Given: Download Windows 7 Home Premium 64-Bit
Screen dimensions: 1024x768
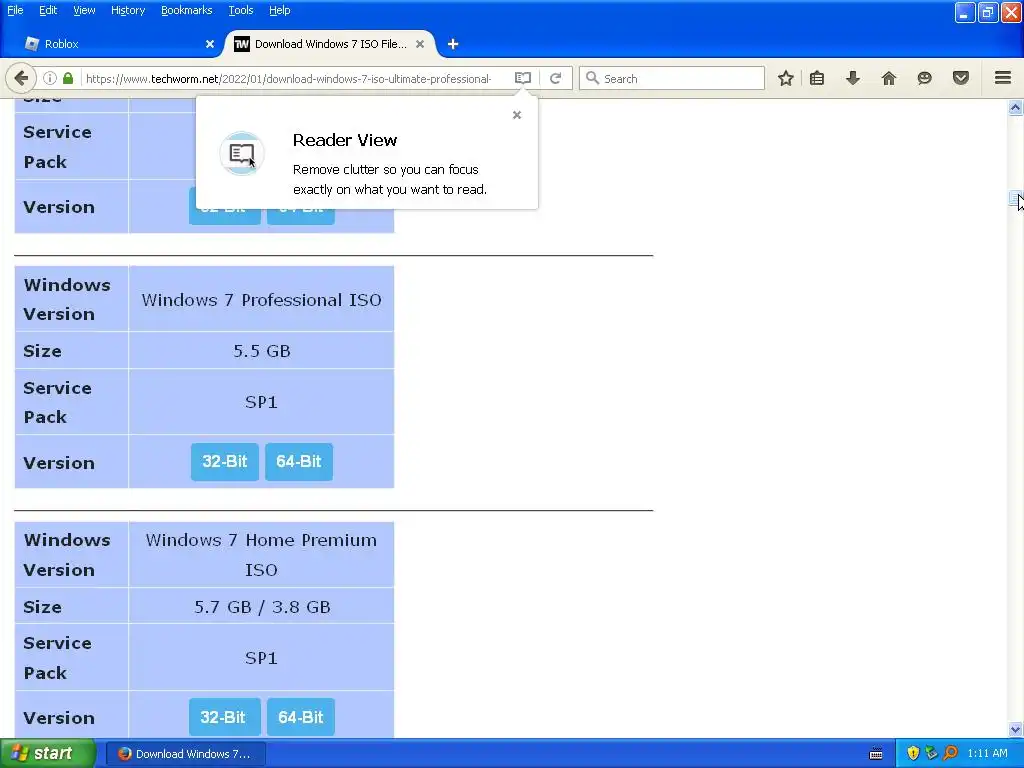Looking at the screenshot, I should point(300,717).
